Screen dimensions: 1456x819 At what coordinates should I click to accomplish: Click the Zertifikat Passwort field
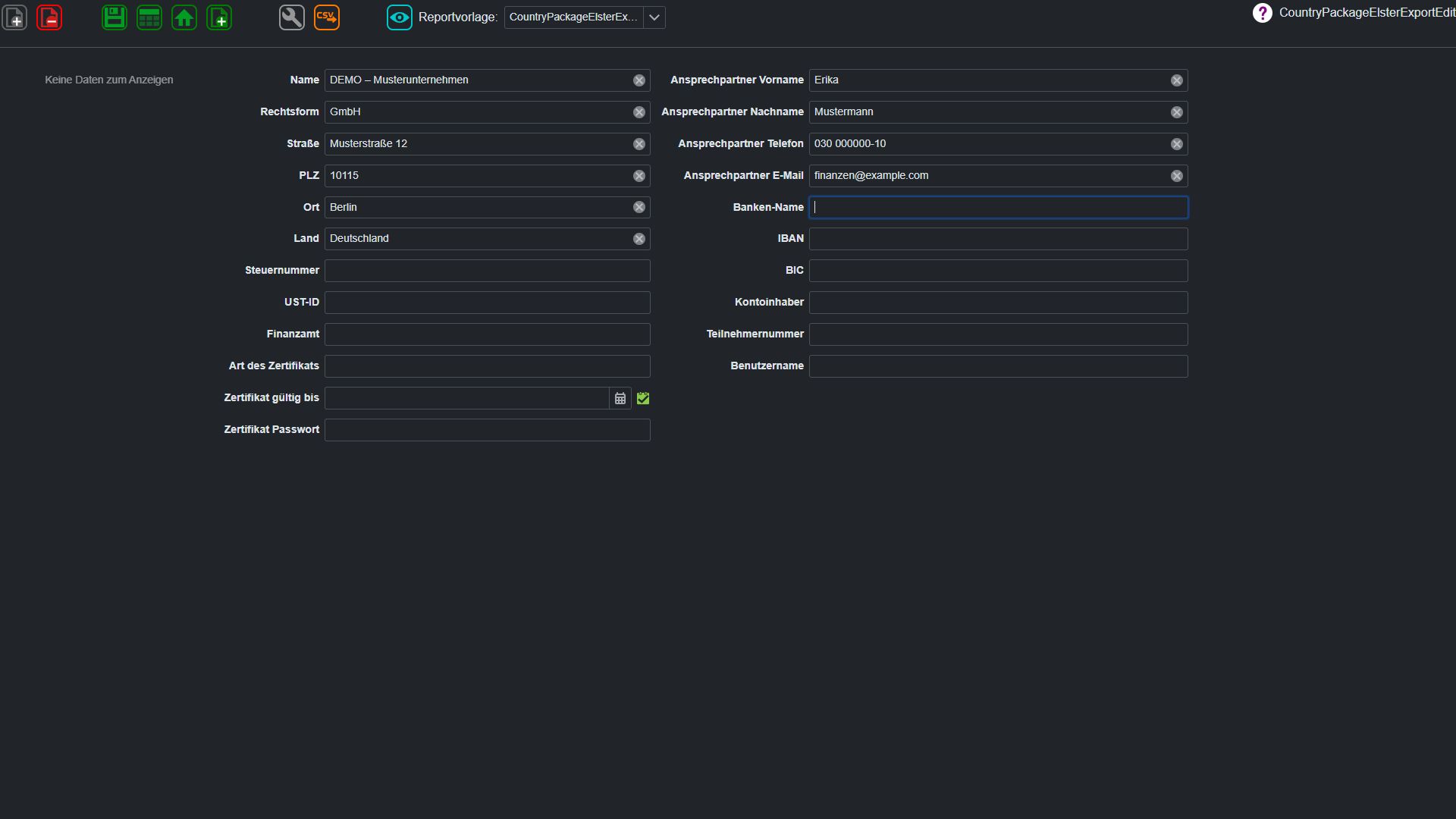(488, 430)
